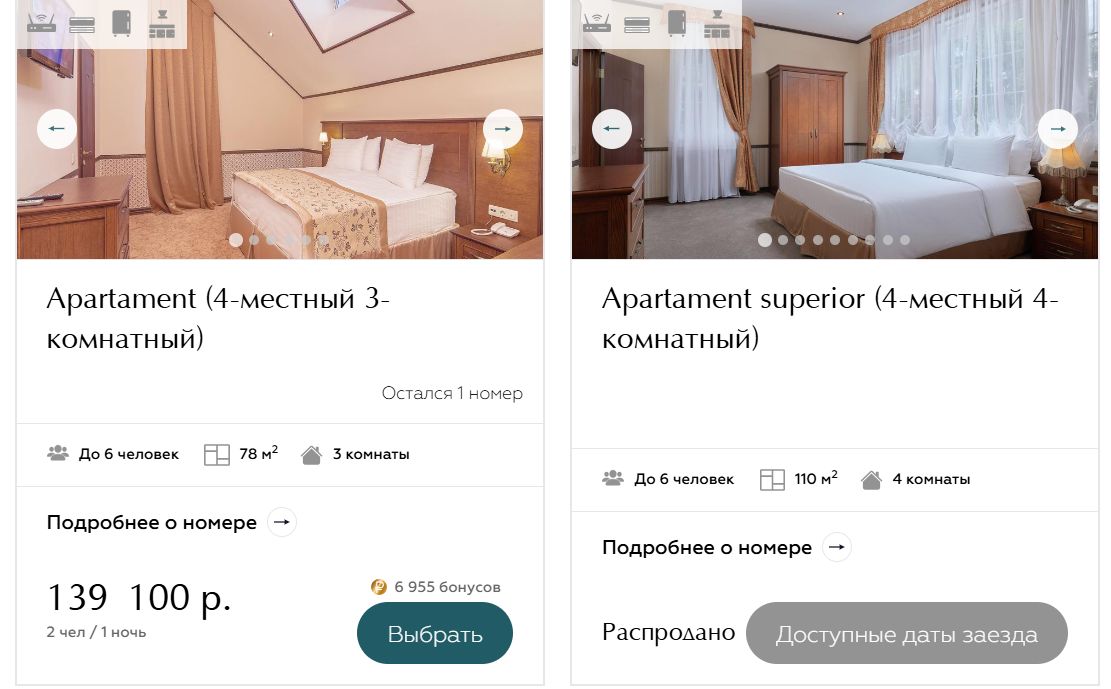Click the air conditioner icon on left room
Screen dimensions: 1111x689
pyautogui.click(x=82, y=26)
